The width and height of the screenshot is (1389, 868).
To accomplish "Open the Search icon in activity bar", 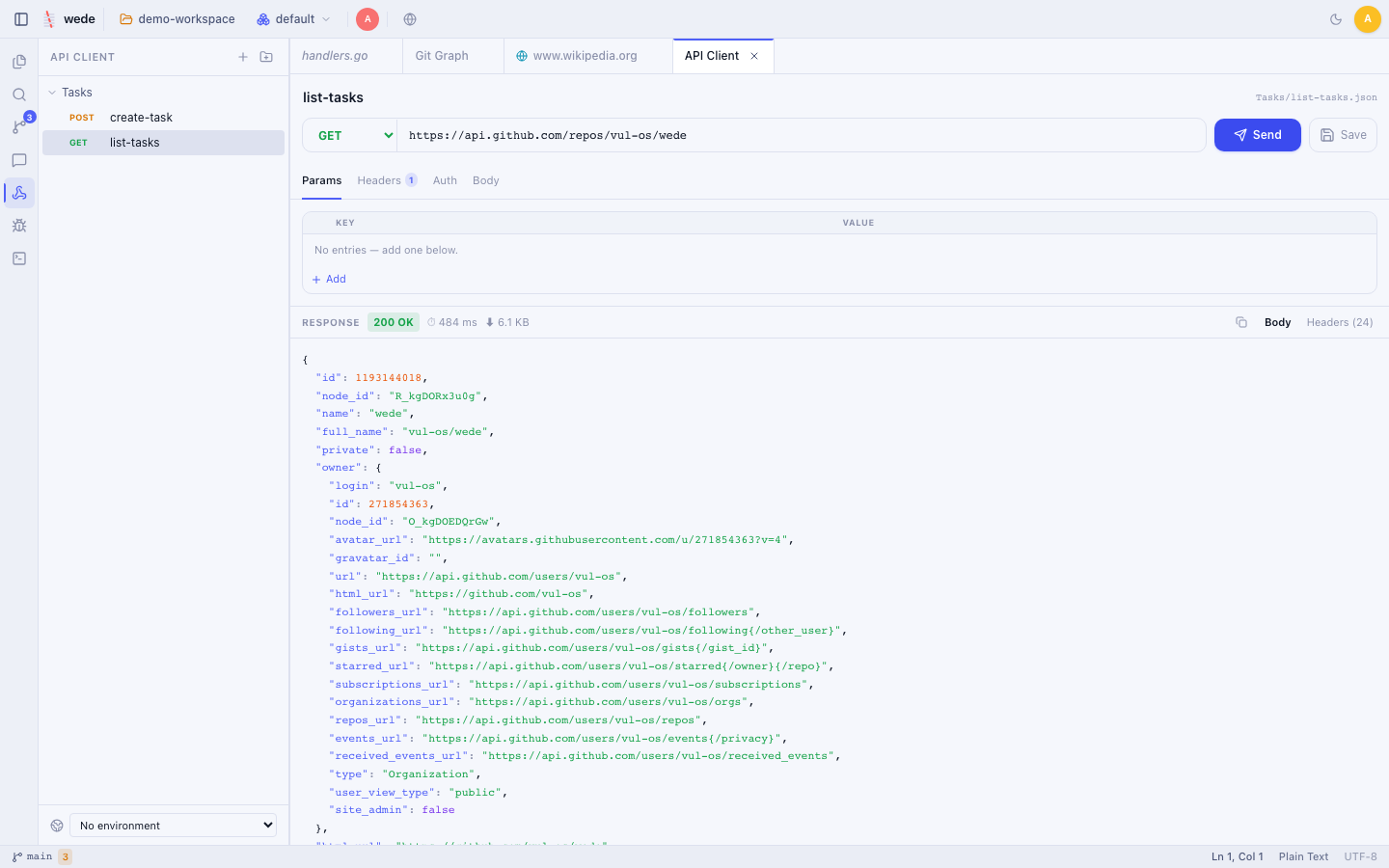I will pos(19,95).
